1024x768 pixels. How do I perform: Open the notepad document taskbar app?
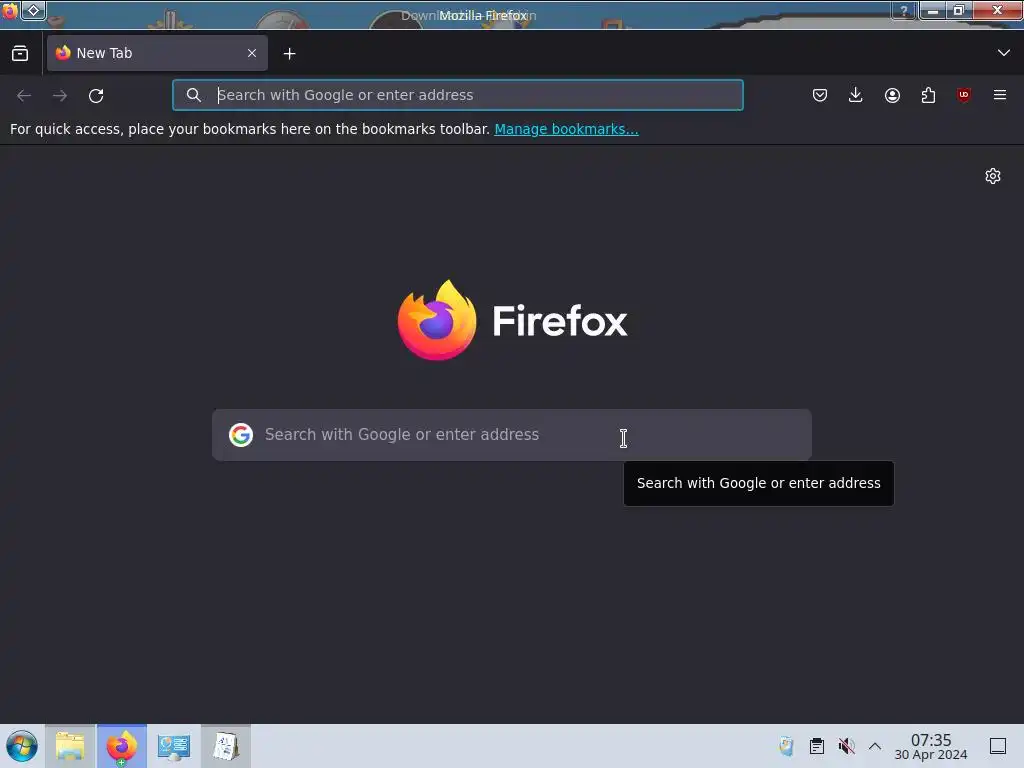(x=226, y=746)
